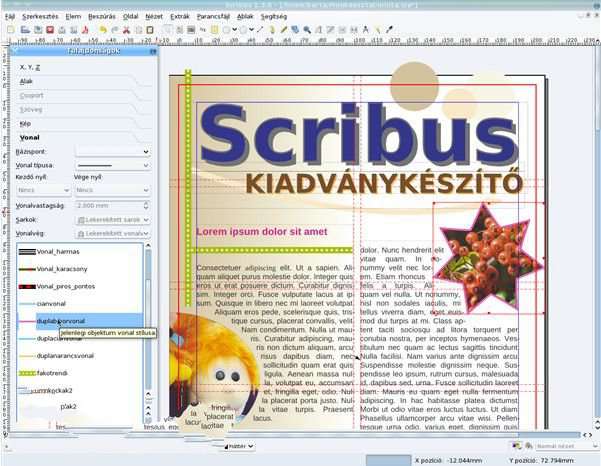601x466 pixels.
Task: Click the Save document icon
Action: 38,30
